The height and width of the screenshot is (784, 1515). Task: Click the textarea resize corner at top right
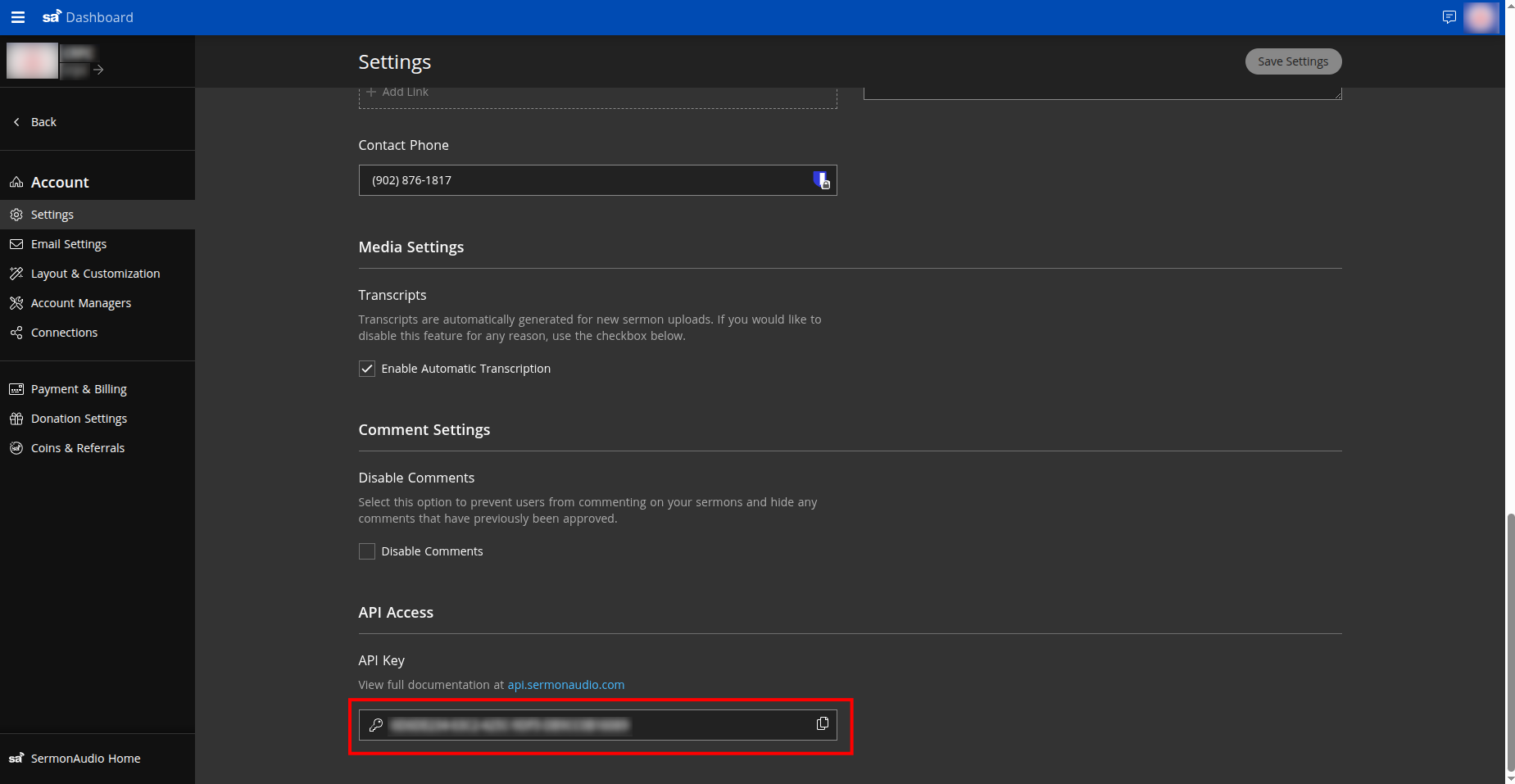coord(1337,94)
